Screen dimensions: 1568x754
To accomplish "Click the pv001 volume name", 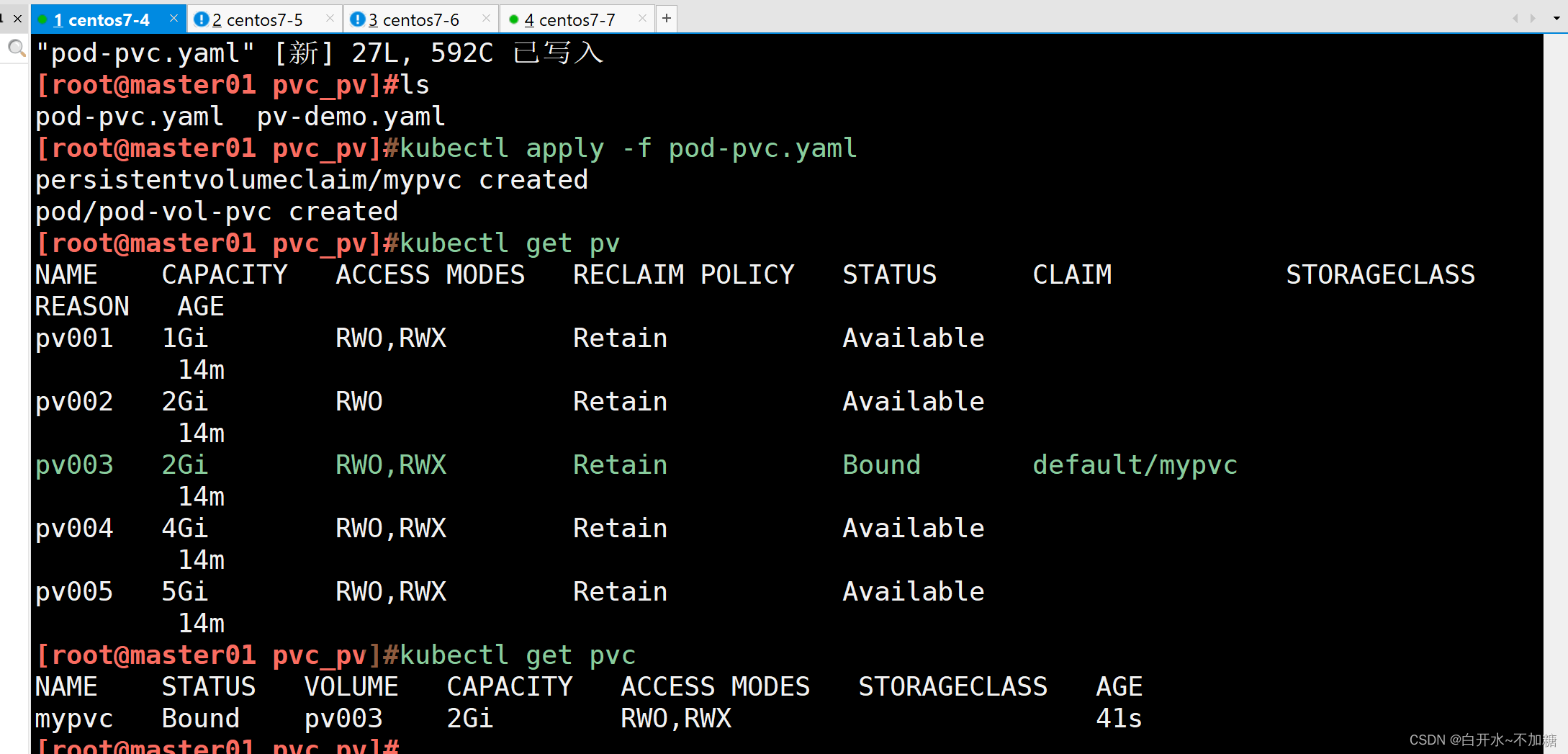I will click(x=74, y=338).
